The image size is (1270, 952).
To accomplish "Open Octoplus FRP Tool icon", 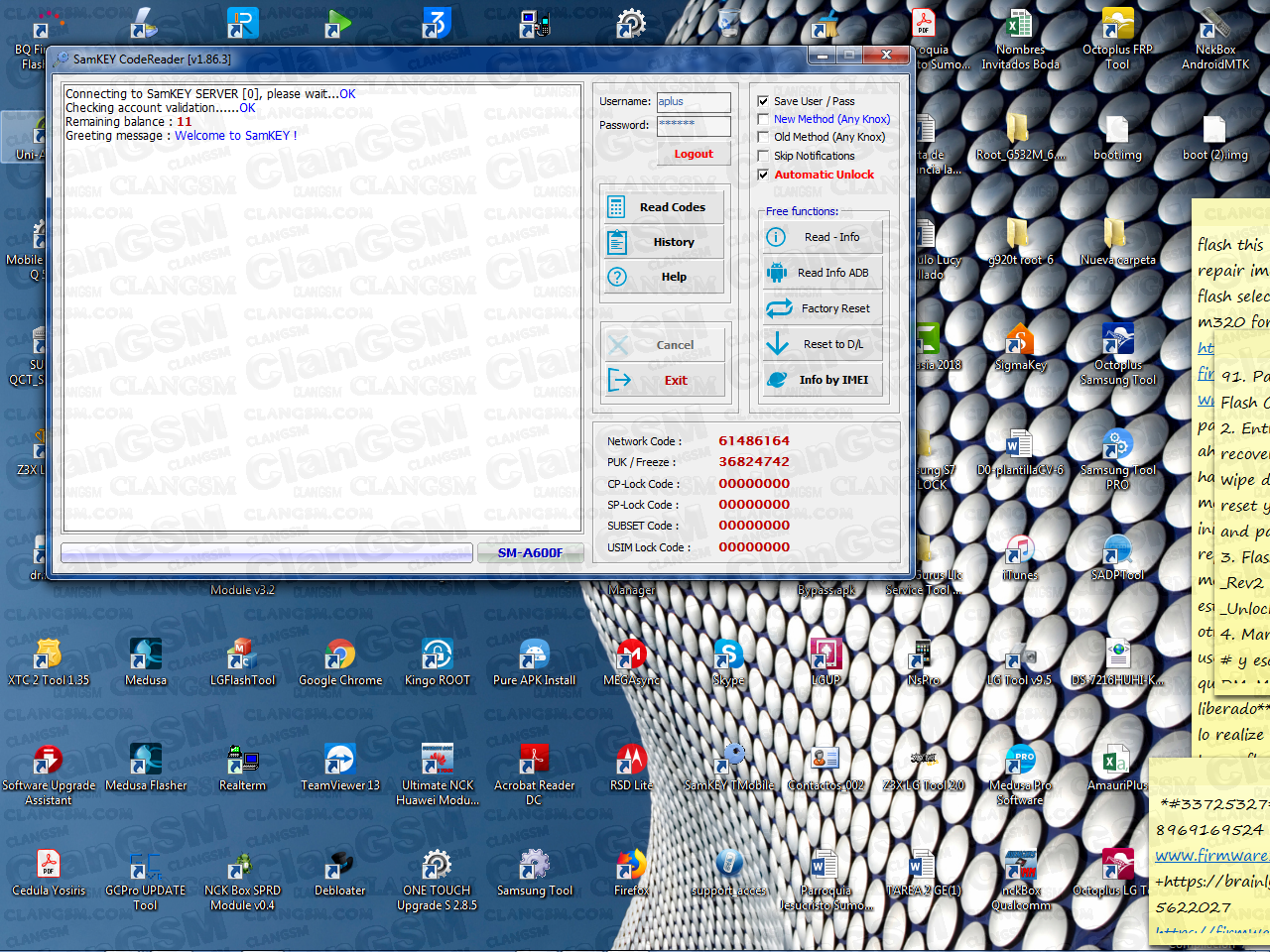I will [1116, 39].
